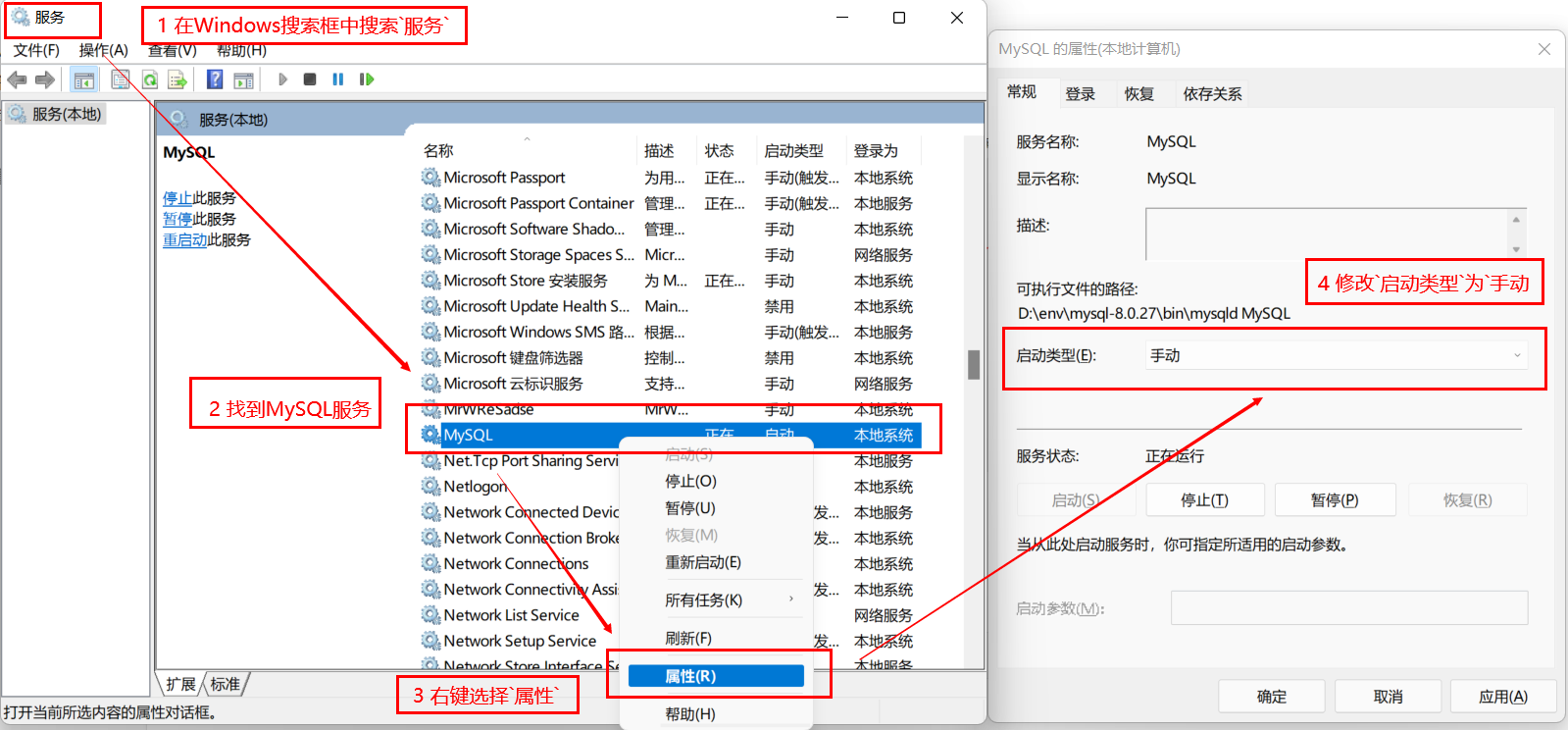This screenshot has height=730, width=1568.
Task: Click the 停止 this service link
Action: click(177, 198)
